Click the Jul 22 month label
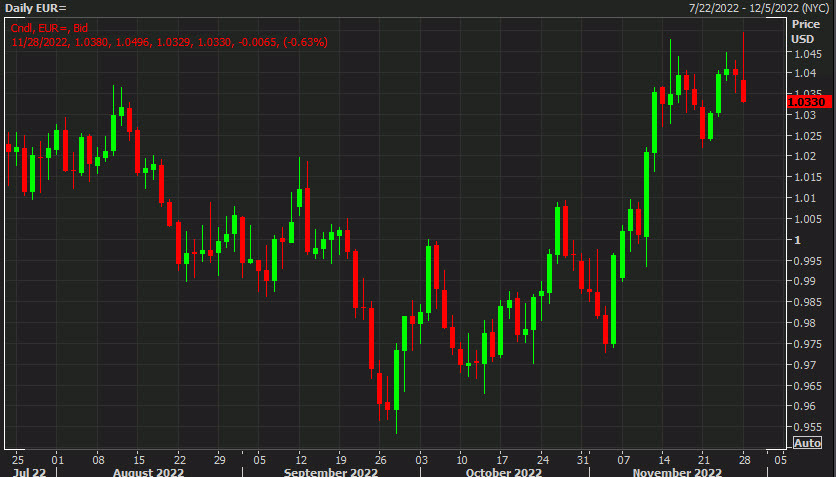The width and height of the screenshot is (836, 477). tap(29, 472)
